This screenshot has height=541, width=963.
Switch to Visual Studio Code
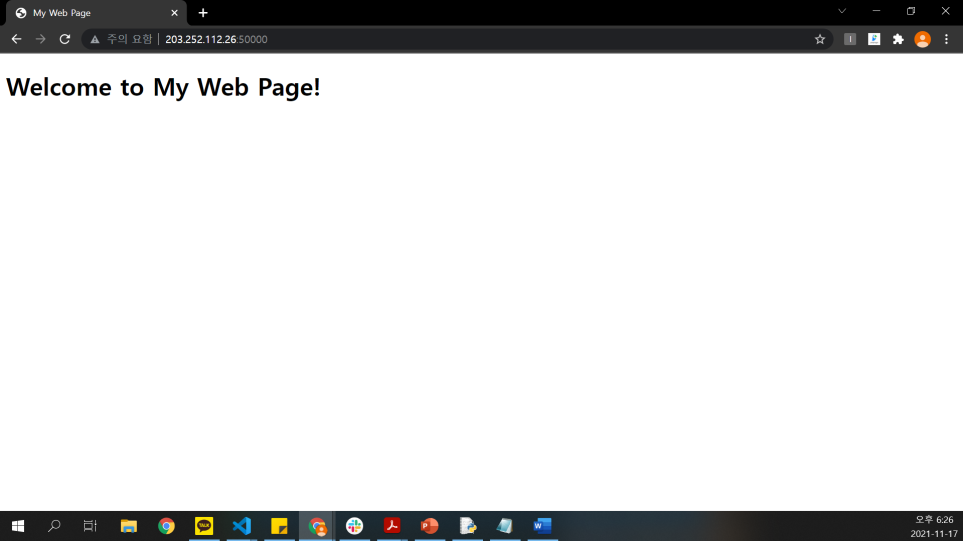(x=242, y=526)
